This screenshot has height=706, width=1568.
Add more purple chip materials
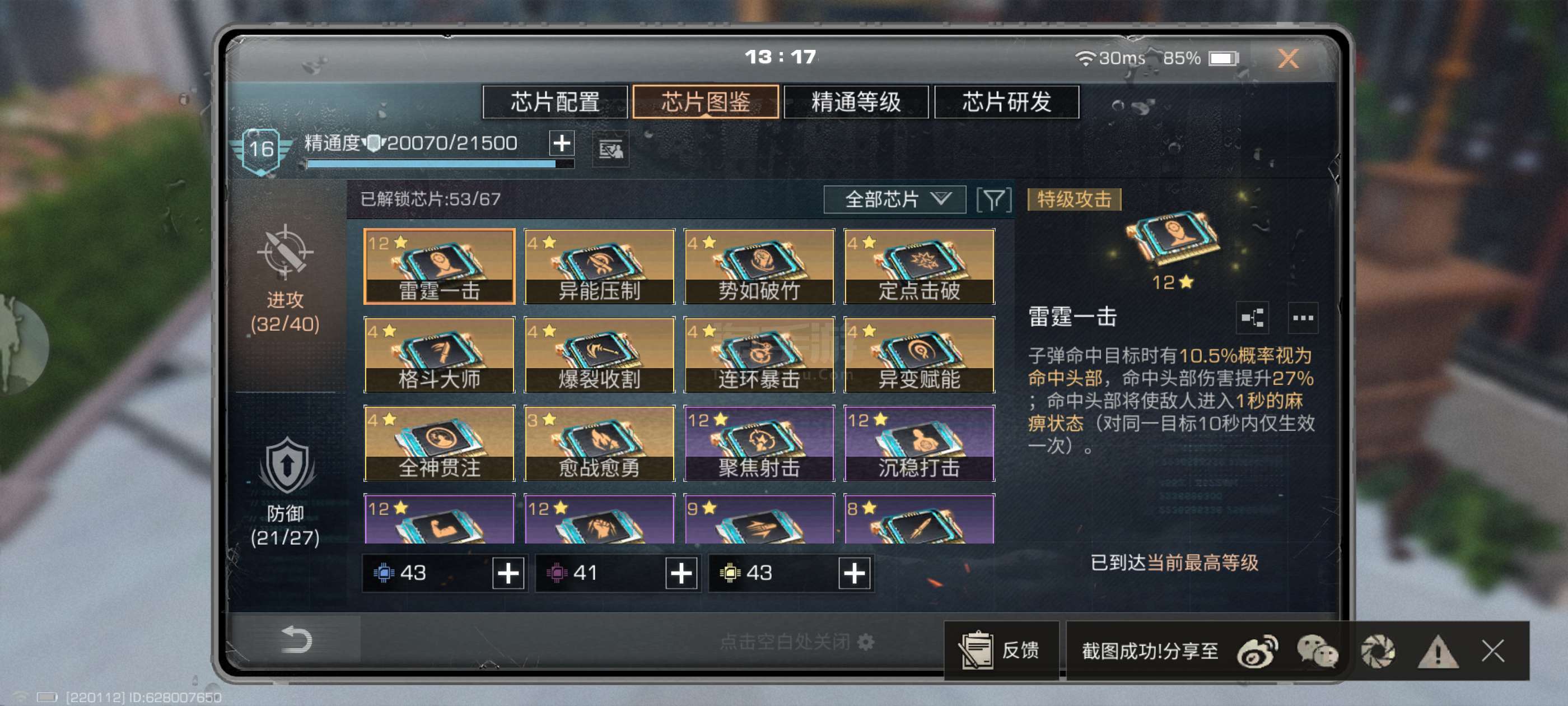[681, 573]
